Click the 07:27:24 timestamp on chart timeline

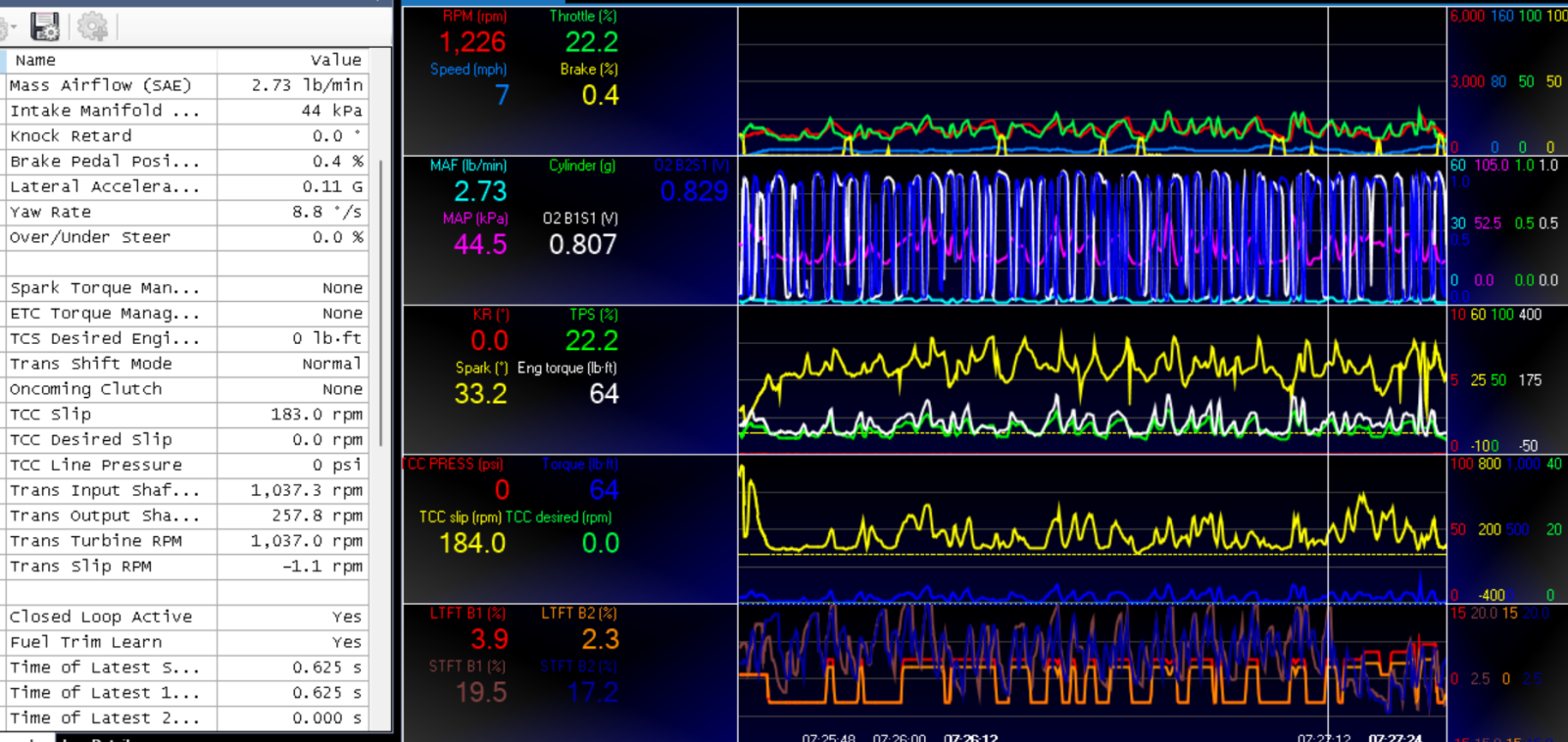[x=1396, y=737]
